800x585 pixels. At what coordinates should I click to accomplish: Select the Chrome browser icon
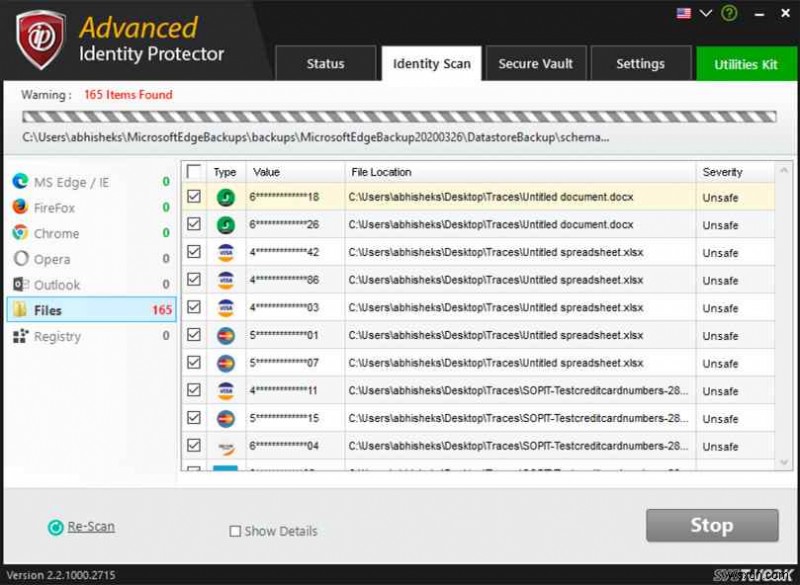(21, 233)
